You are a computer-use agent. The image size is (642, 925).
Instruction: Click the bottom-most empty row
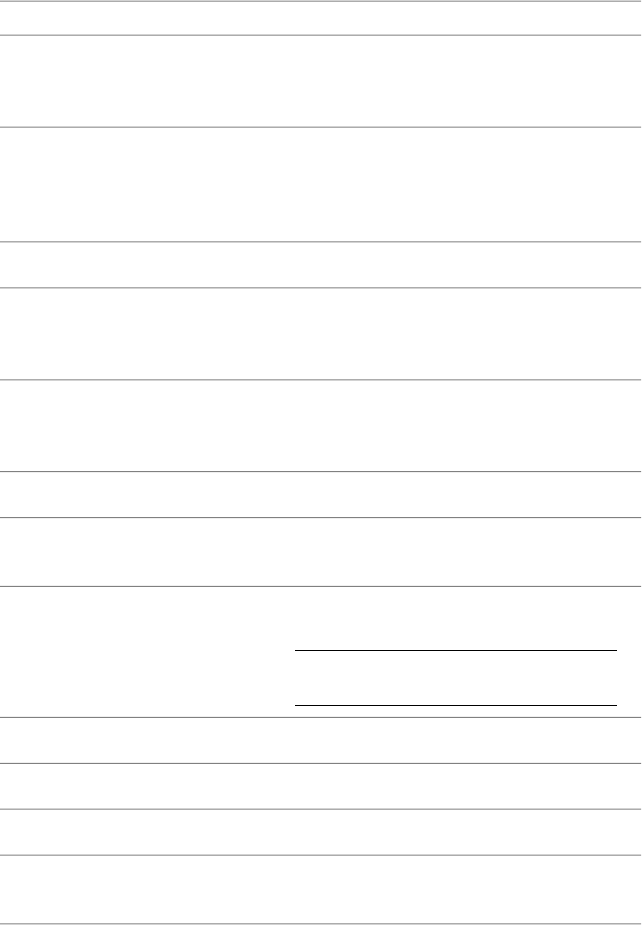tap(321, 889)
